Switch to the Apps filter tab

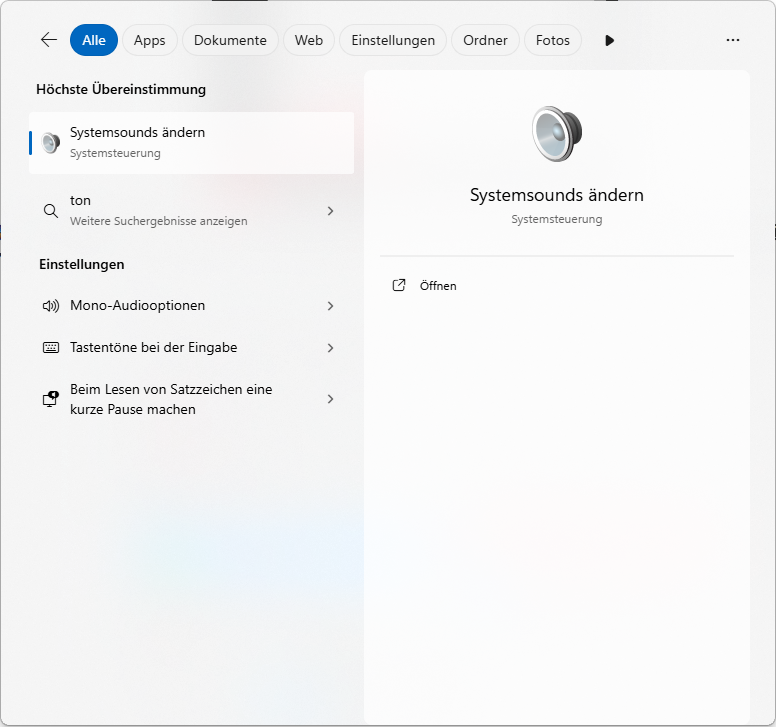149,40
